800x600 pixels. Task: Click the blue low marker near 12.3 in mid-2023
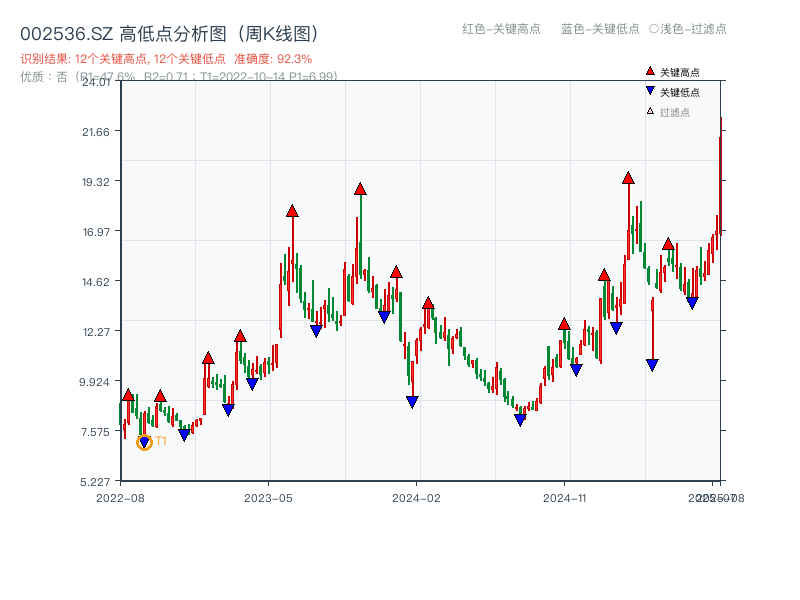(x=316, y=331)
